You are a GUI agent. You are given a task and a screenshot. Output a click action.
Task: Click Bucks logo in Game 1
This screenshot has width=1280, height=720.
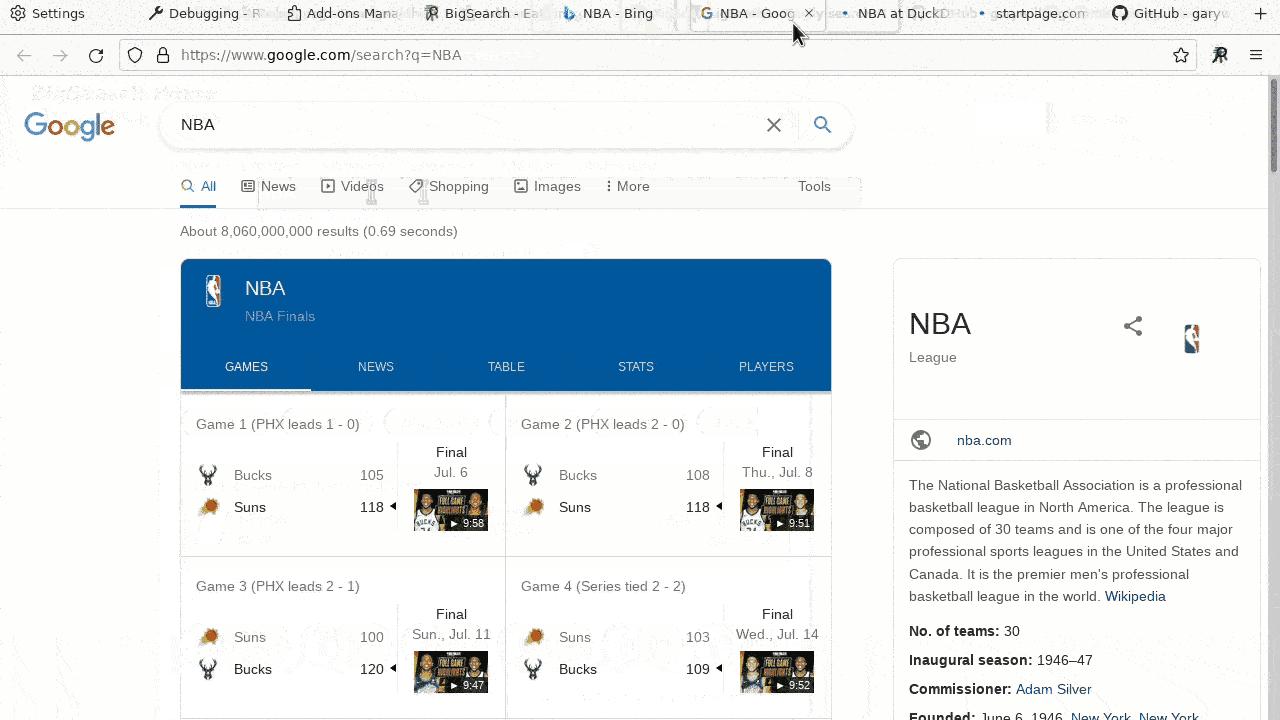click(x=208, y=475)
